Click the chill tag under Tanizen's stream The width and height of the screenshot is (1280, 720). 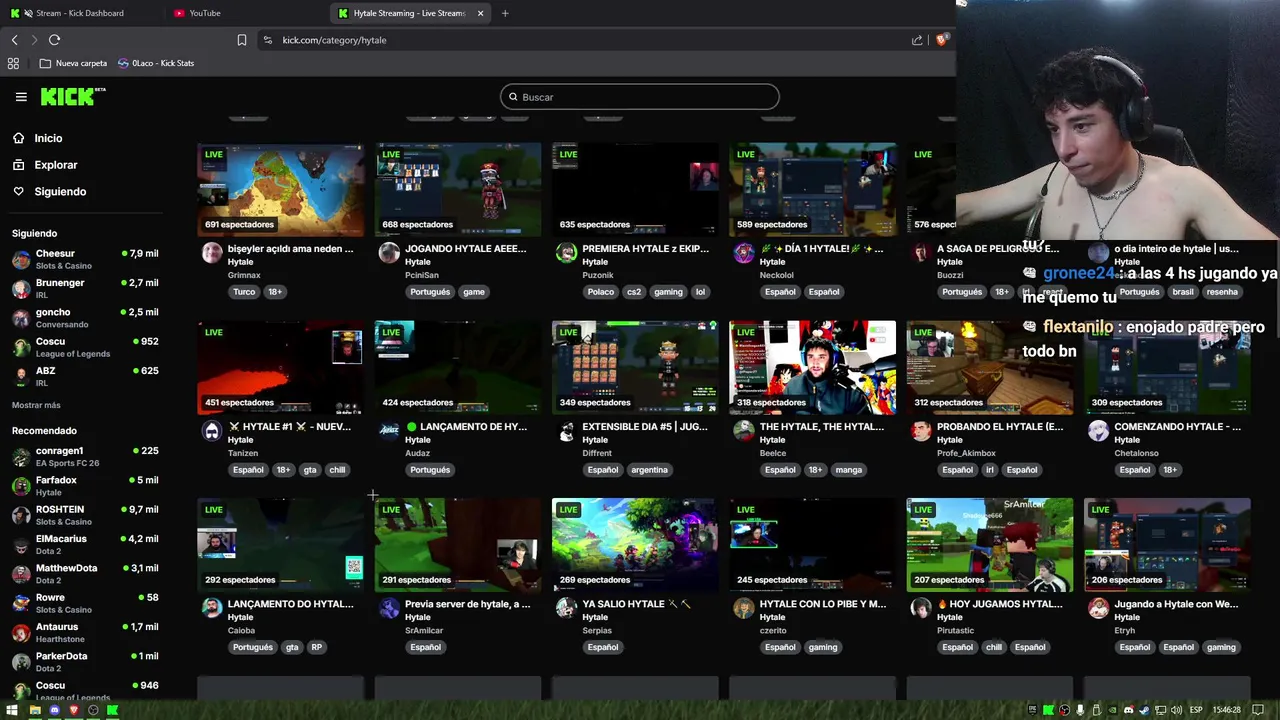pyautogui.click(x=337, y=470)
